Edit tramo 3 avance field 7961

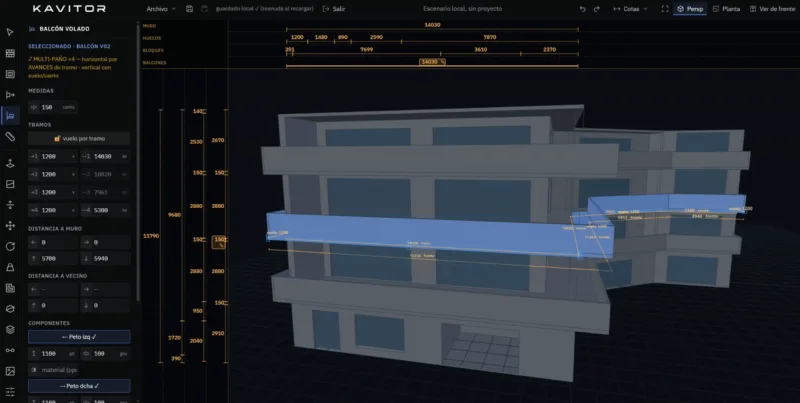[105, 192]
